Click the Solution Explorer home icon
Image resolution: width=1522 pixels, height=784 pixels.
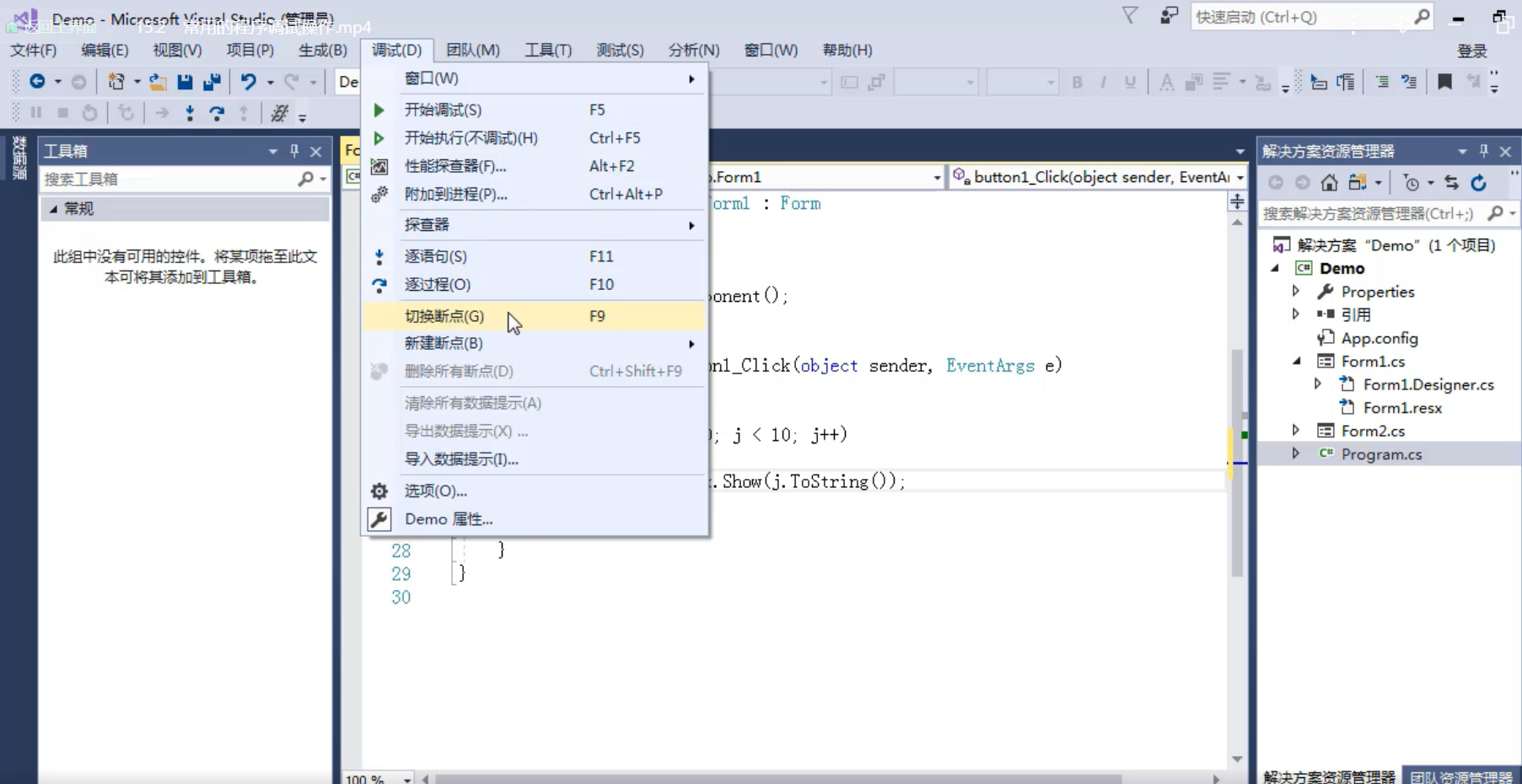pyautogui.click(x=1329, y=183)
